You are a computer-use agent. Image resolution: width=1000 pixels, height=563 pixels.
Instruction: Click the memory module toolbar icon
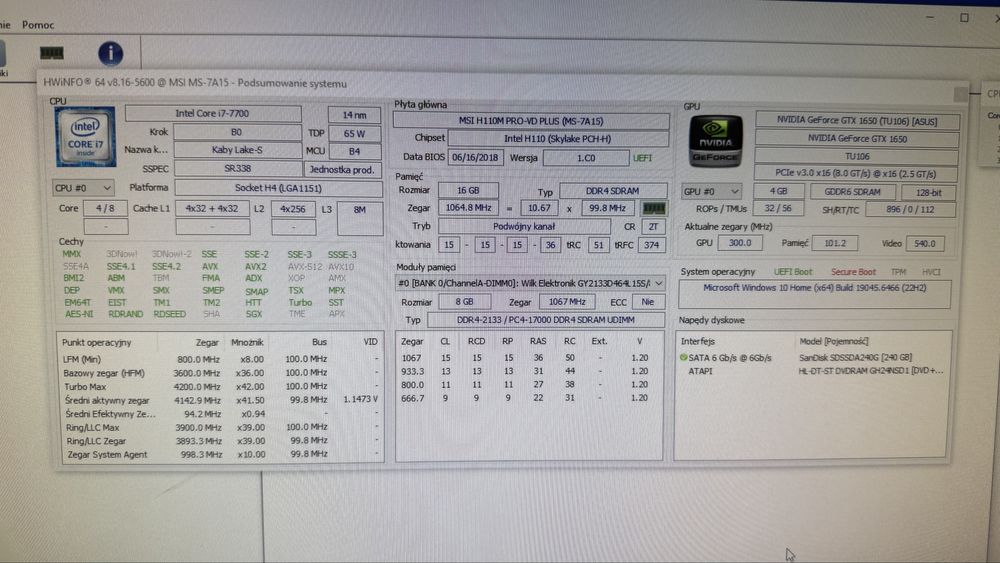[x=52, y=52]
